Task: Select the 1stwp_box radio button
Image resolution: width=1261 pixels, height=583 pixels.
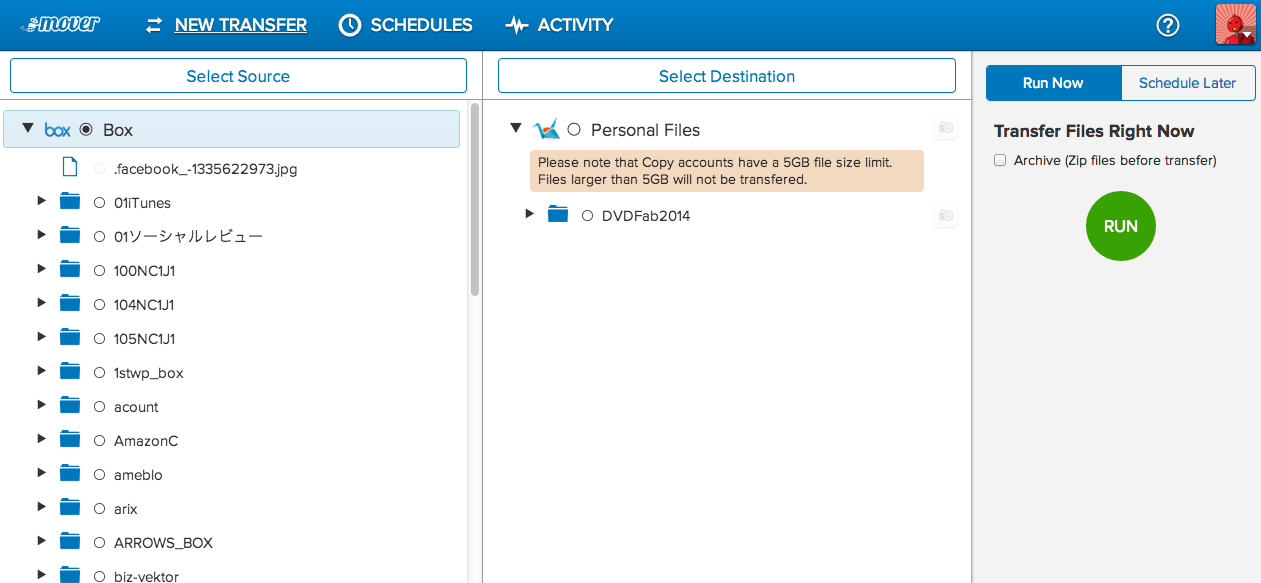Action: coord(99,373)
